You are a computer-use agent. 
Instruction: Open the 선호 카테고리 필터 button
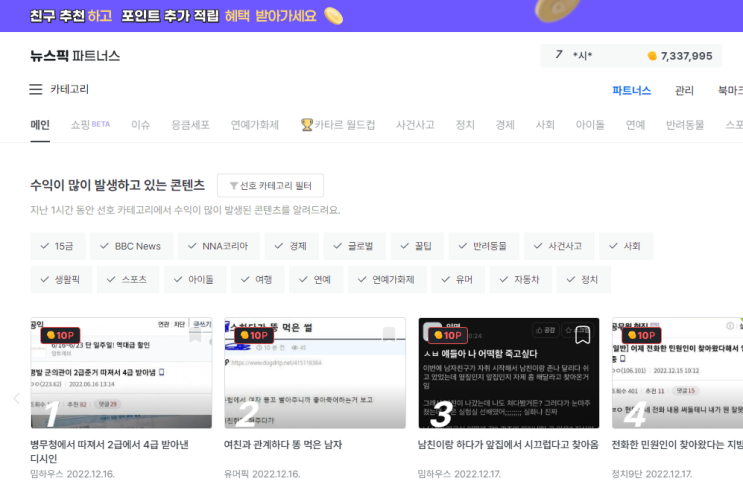pyautogui.click(x=271, y=185)
